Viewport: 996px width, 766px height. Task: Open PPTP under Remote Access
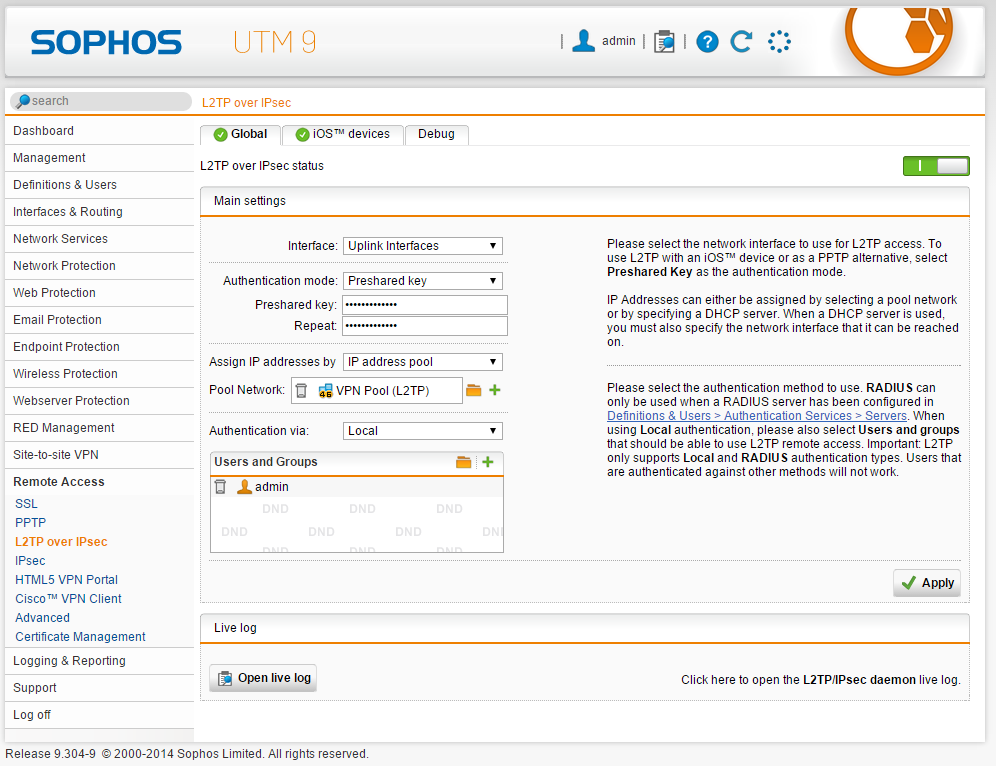(x=30, y=523)
